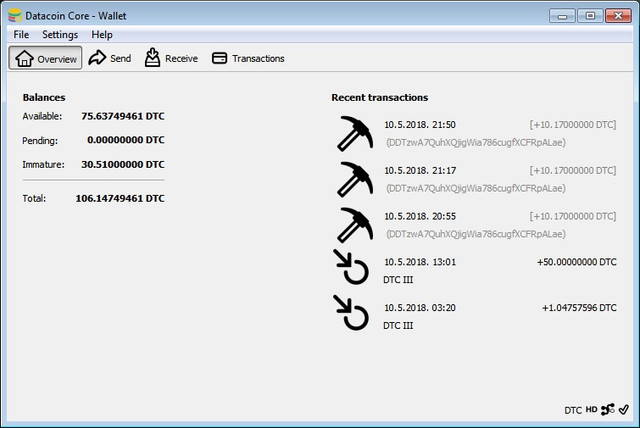Viewport: 640px width, 428px height.
Task: Select the 10.5.2018. 03:20 transaction date
Action: (420, 308)
